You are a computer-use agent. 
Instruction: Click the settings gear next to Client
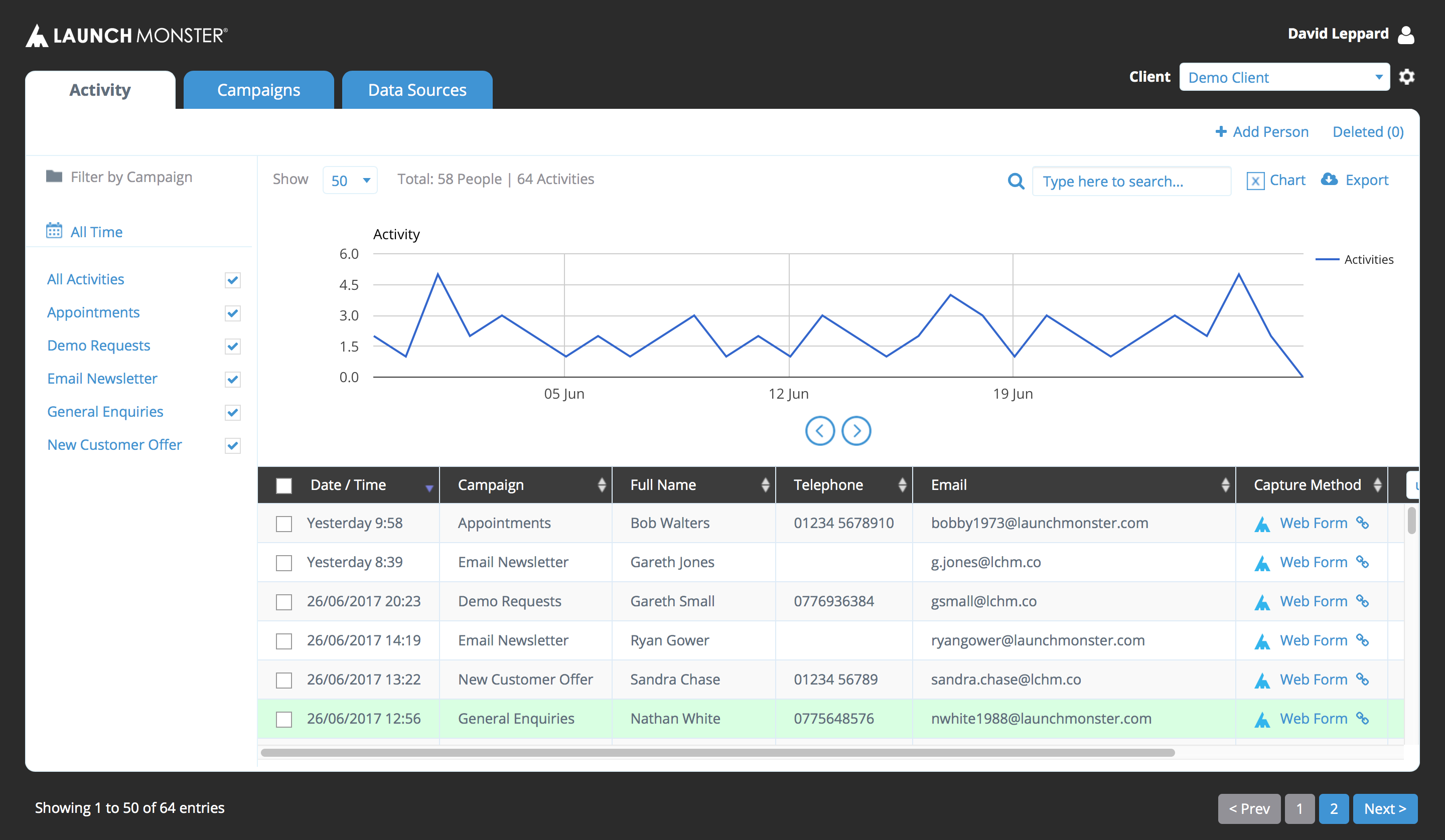1406,77
